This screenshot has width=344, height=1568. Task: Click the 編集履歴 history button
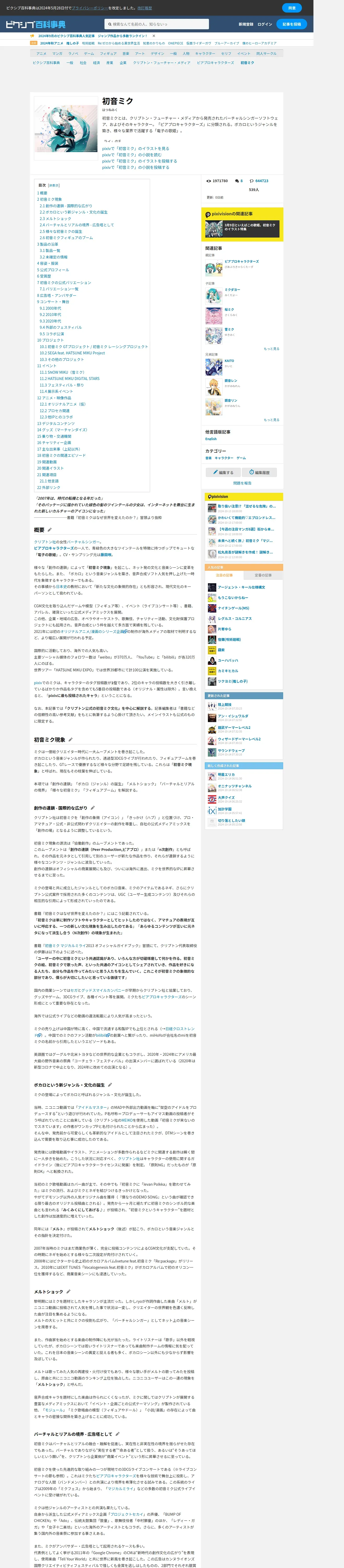pyautogui.click(x=260, y=472)
